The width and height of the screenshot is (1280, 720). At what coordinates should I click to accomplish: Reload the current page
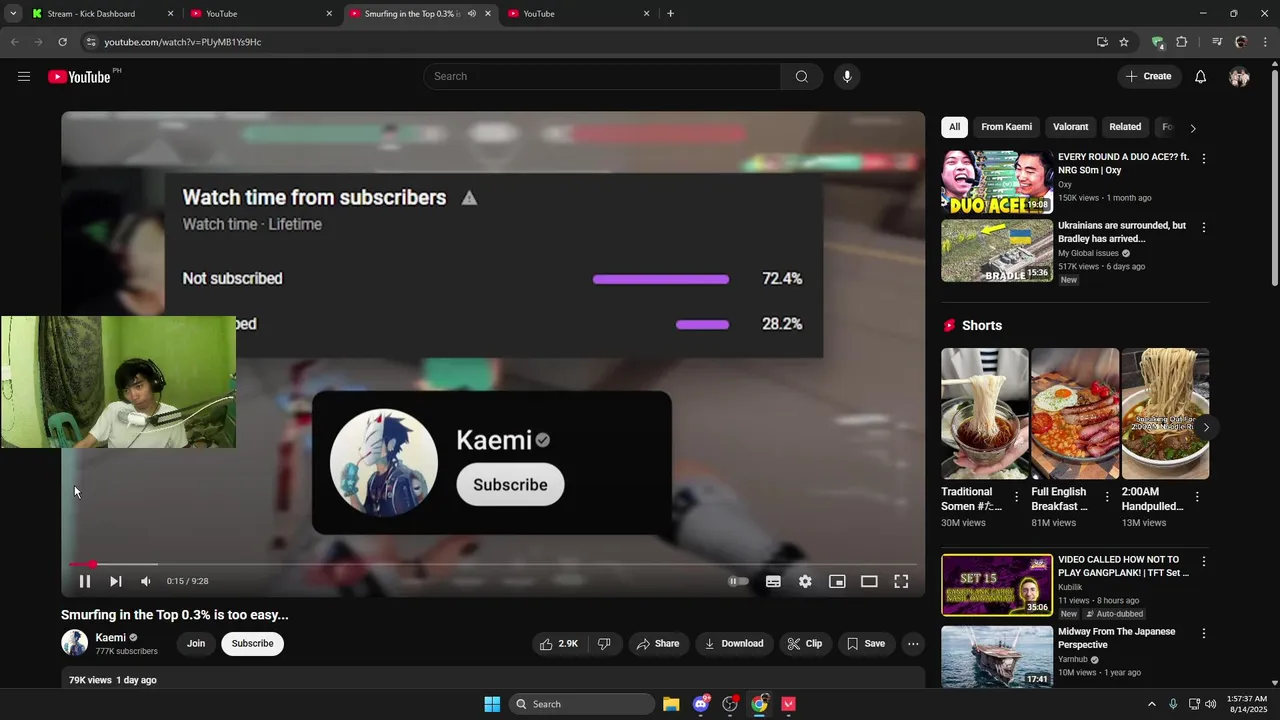62,42
